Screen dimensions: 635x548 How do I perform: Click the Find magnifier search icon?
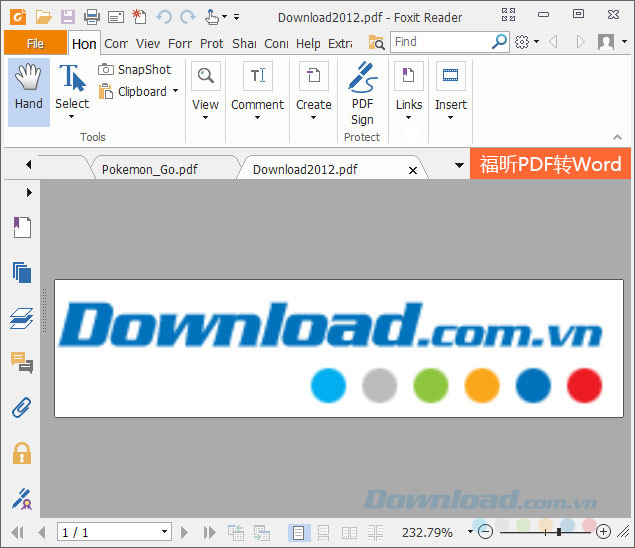coord(499,42)
